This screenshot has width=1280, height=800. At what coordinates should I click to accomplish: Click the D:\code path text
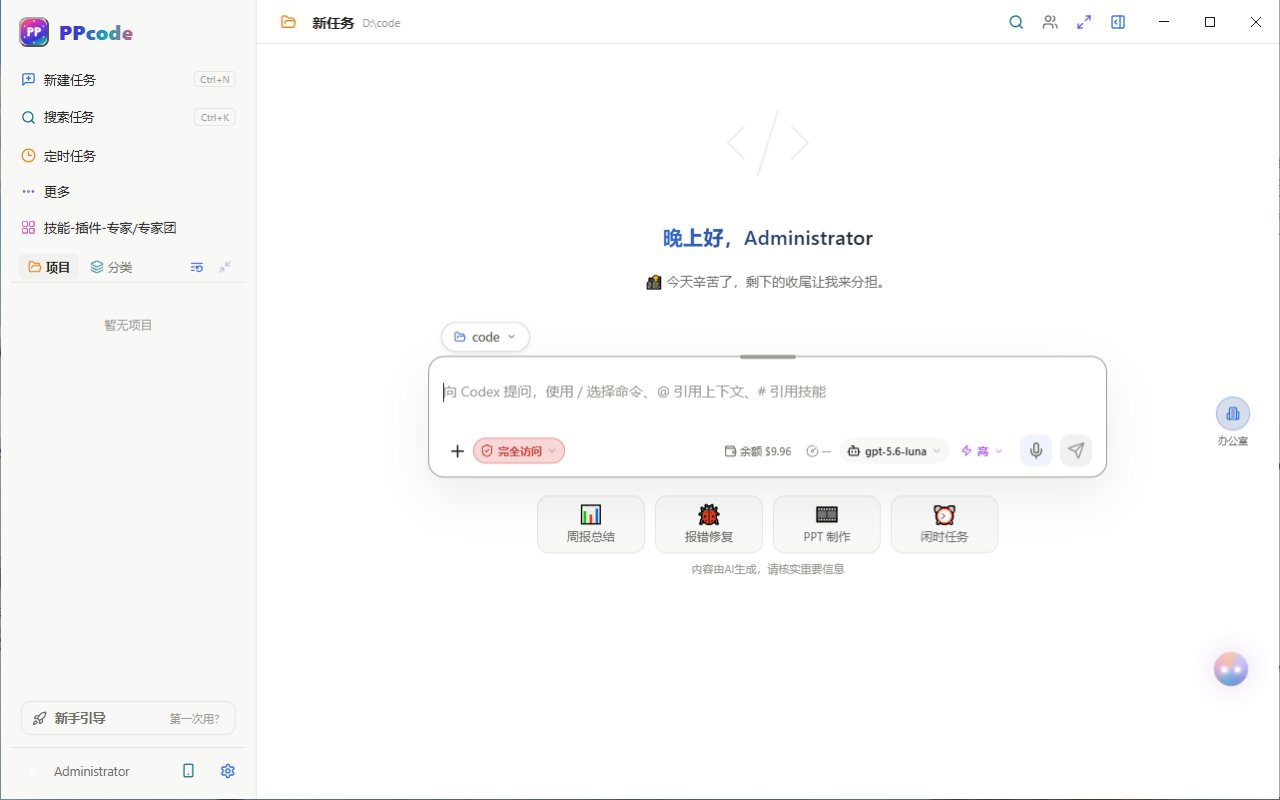pyautogui.click(x=381, y=23)
